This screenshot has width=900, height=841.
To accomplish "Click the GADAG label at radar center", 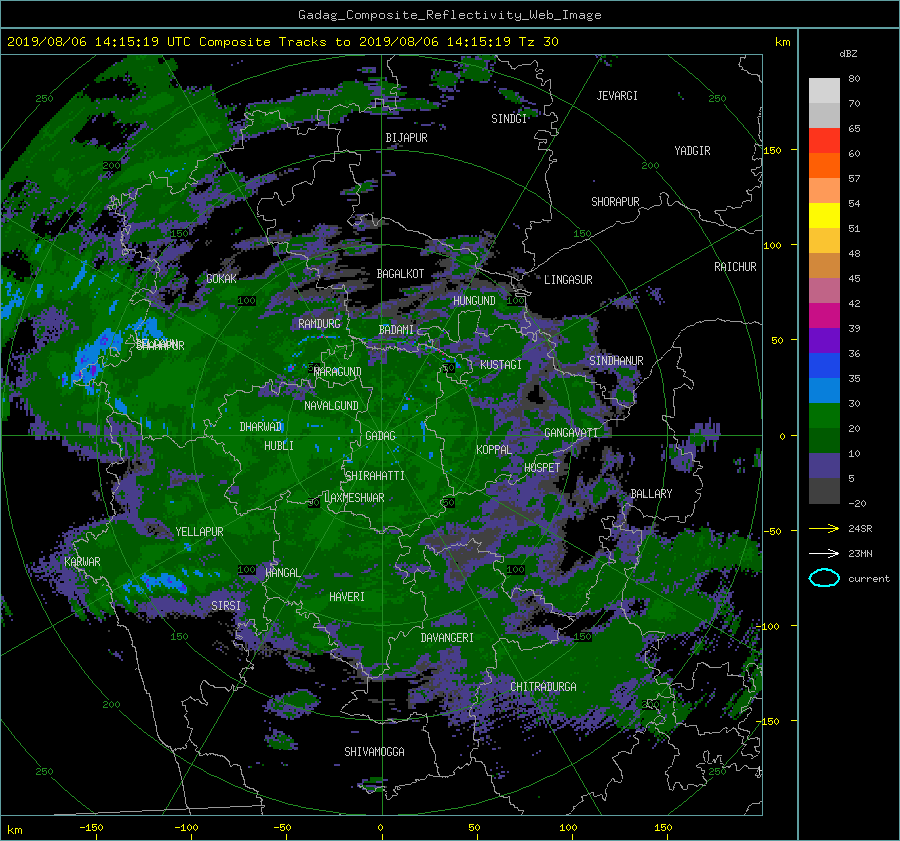I will (x=380, y=436).
